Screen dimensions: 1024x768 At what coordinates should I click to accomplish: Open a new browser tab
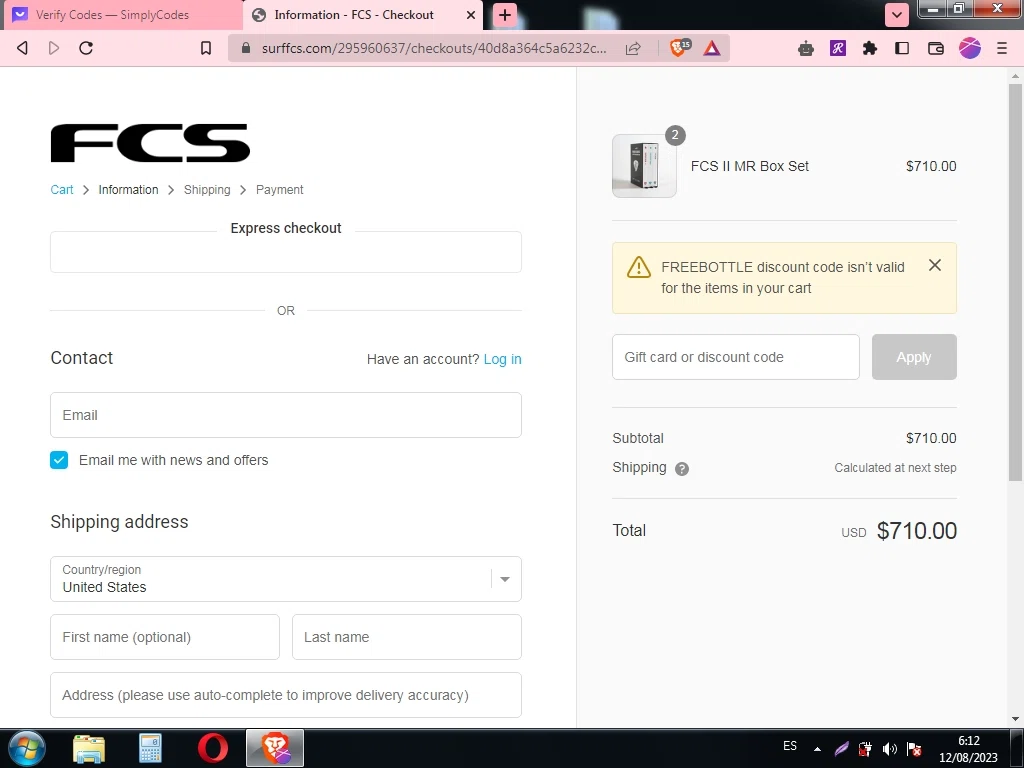[505, 14]
